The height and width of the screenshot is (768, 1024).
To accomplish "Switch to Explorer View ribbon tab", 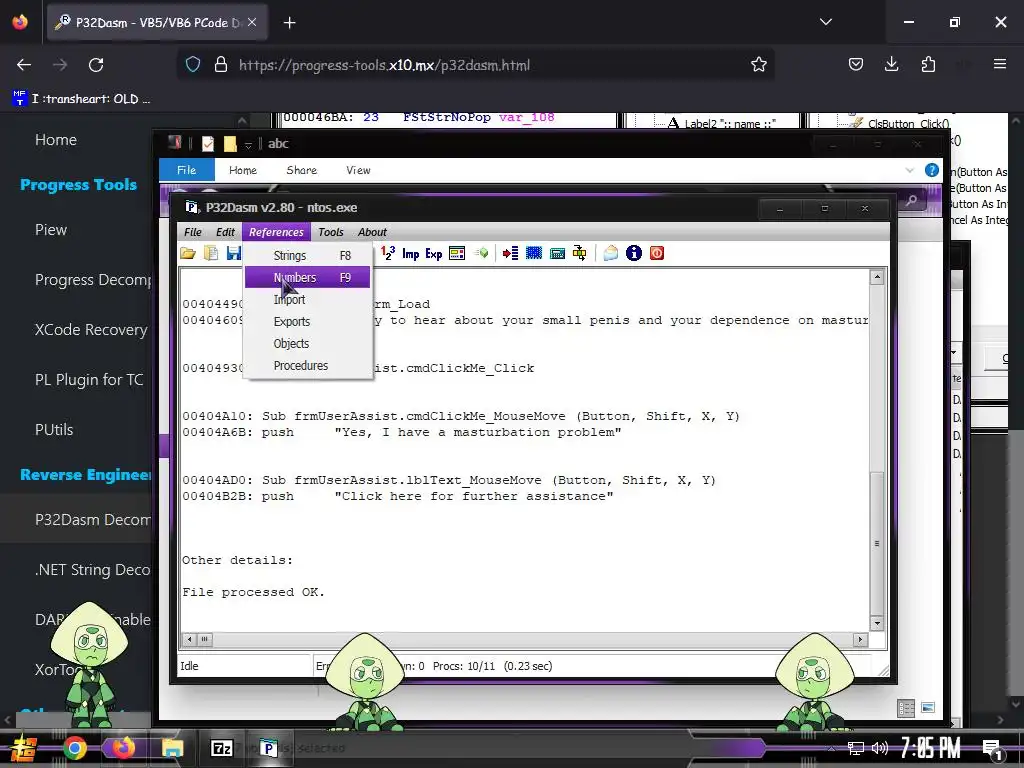I will [358, 170].
